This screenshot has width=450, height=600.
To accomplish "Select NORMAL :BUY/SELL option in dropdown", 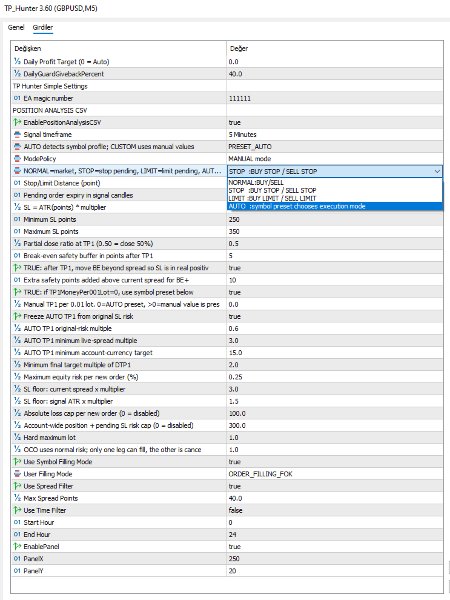I will click(x=335, y=183).
